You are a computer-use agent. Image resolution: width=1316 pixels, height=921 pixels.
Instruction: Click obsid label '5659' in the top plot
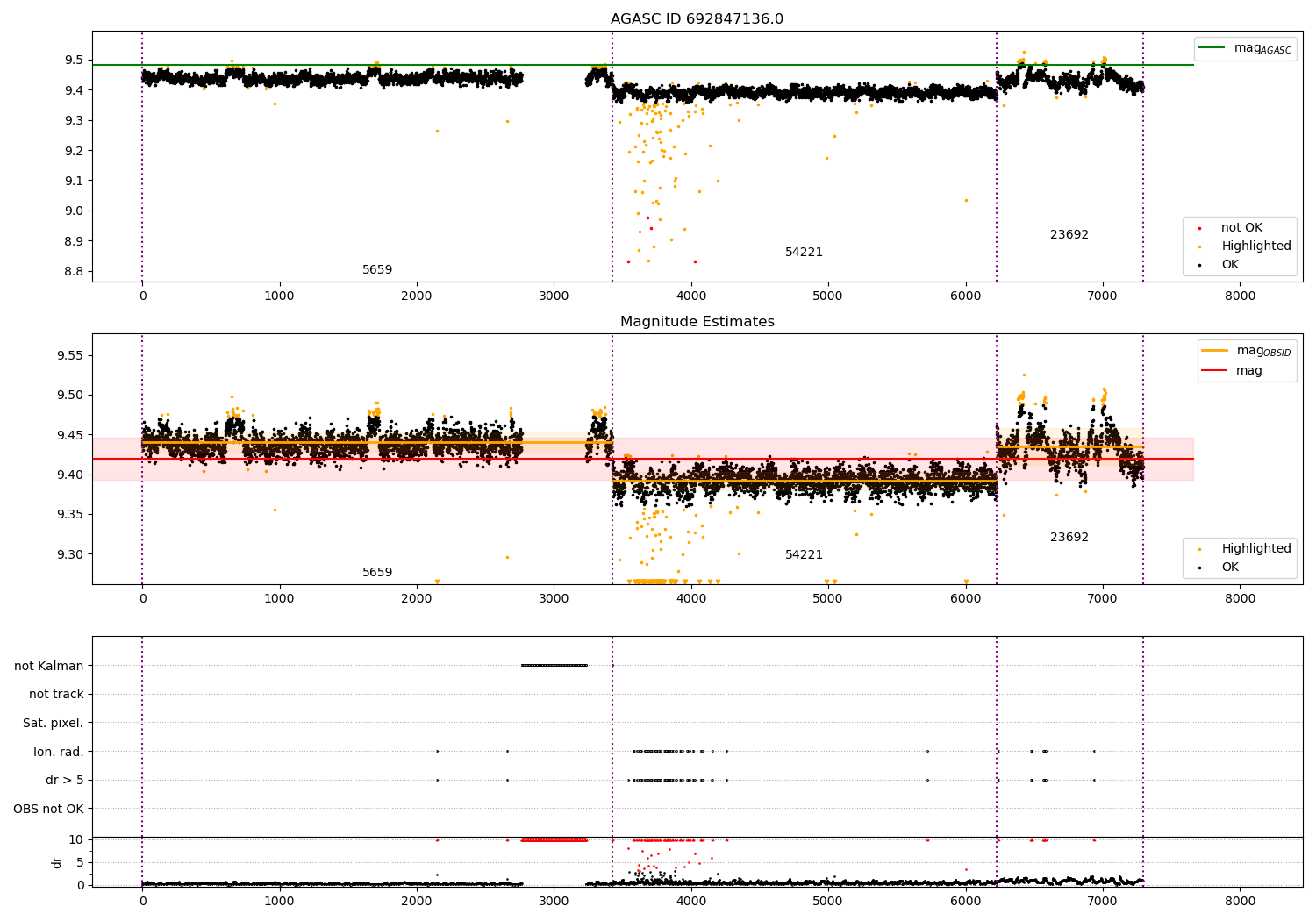click(x=377, y=270)
